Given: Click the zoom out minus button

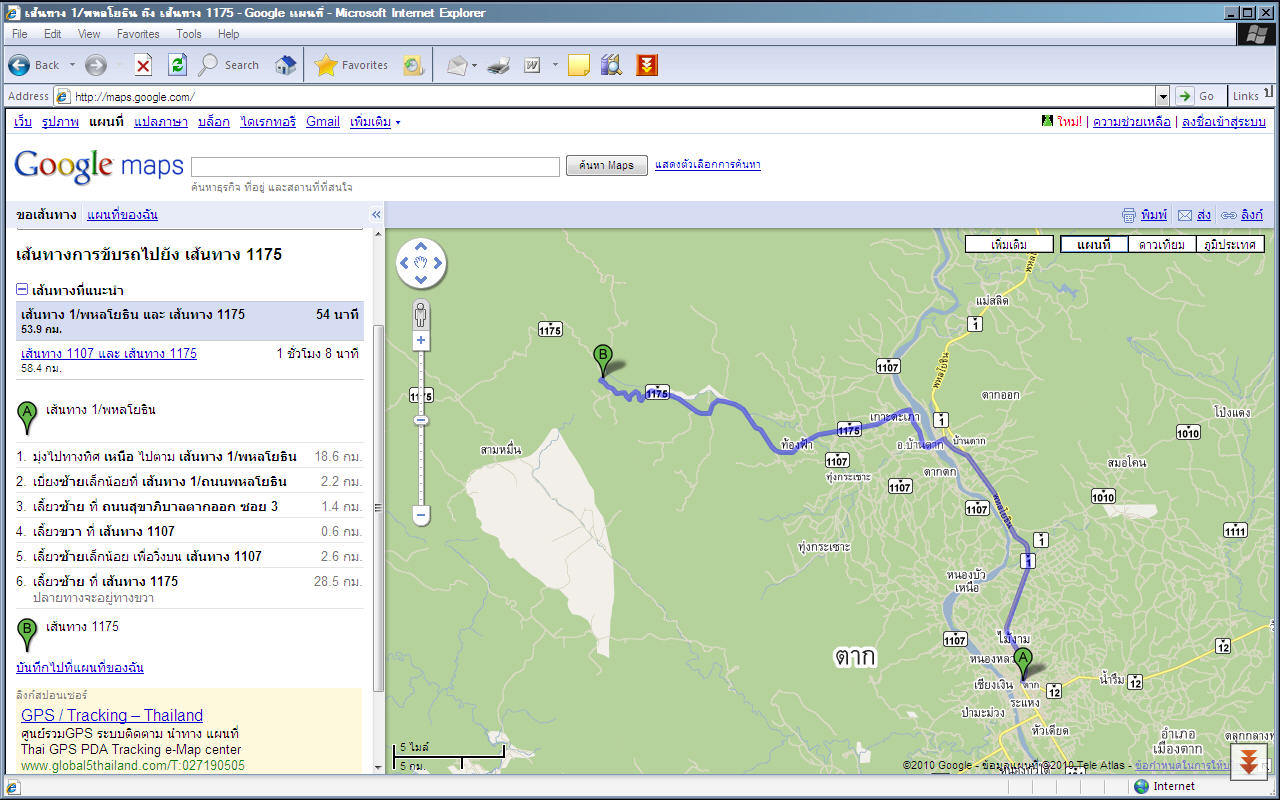Looking at the screenshot, I should (x=421, y=516).
